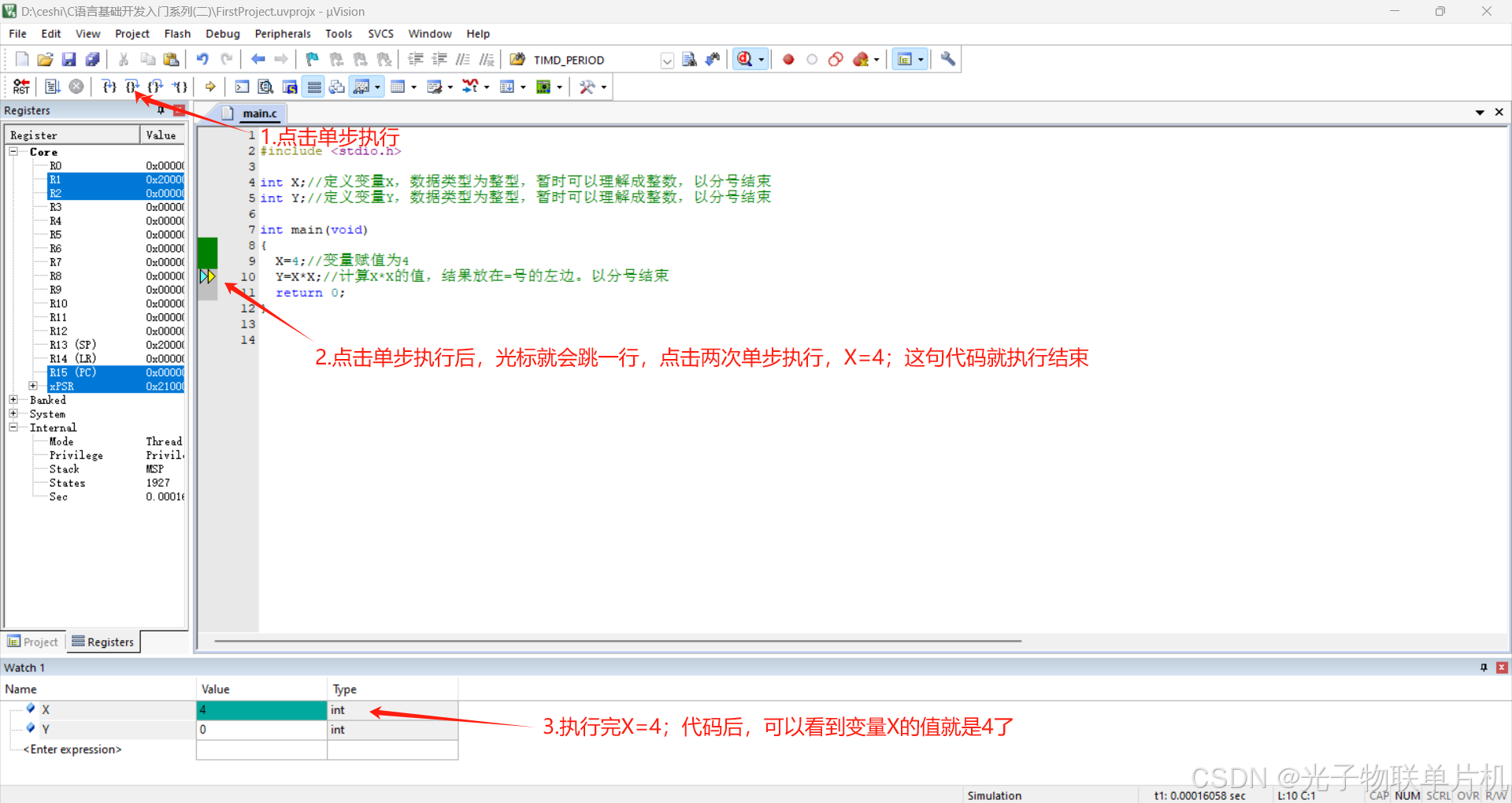Open the Analysis Windows dropdown arrow
Image resolution: width=1512 pixels, height=803 pixels.
(487, 87)
